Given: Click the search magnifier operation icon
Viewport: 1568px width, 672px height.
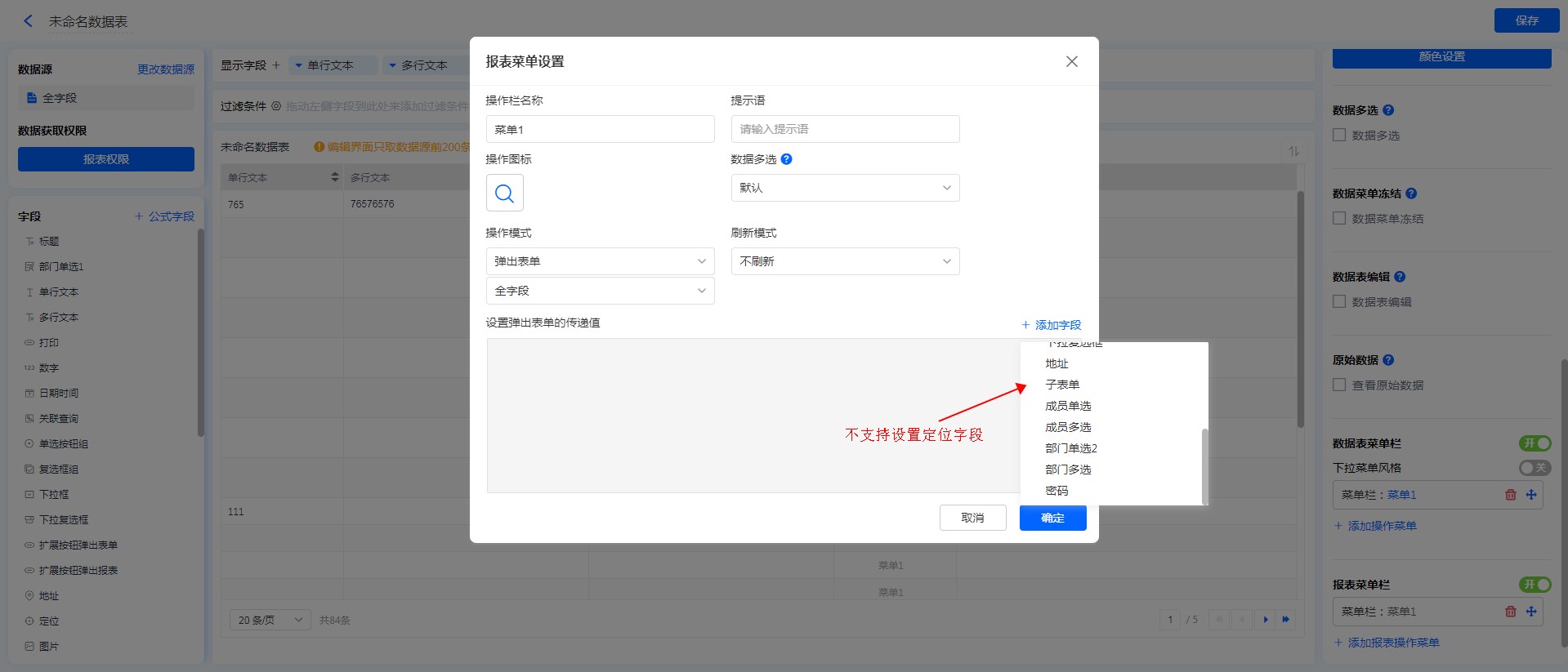Looking at the screenshot, I should click(504, 194).
